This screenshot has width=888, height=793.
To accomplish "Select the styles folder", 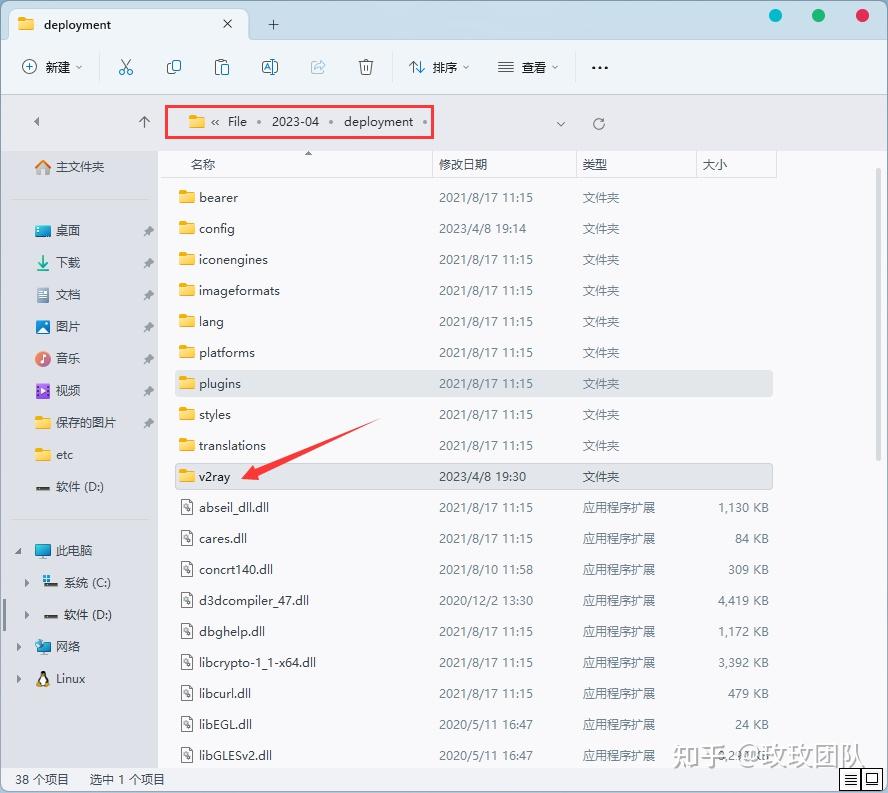I will click(x=473, y=415).
